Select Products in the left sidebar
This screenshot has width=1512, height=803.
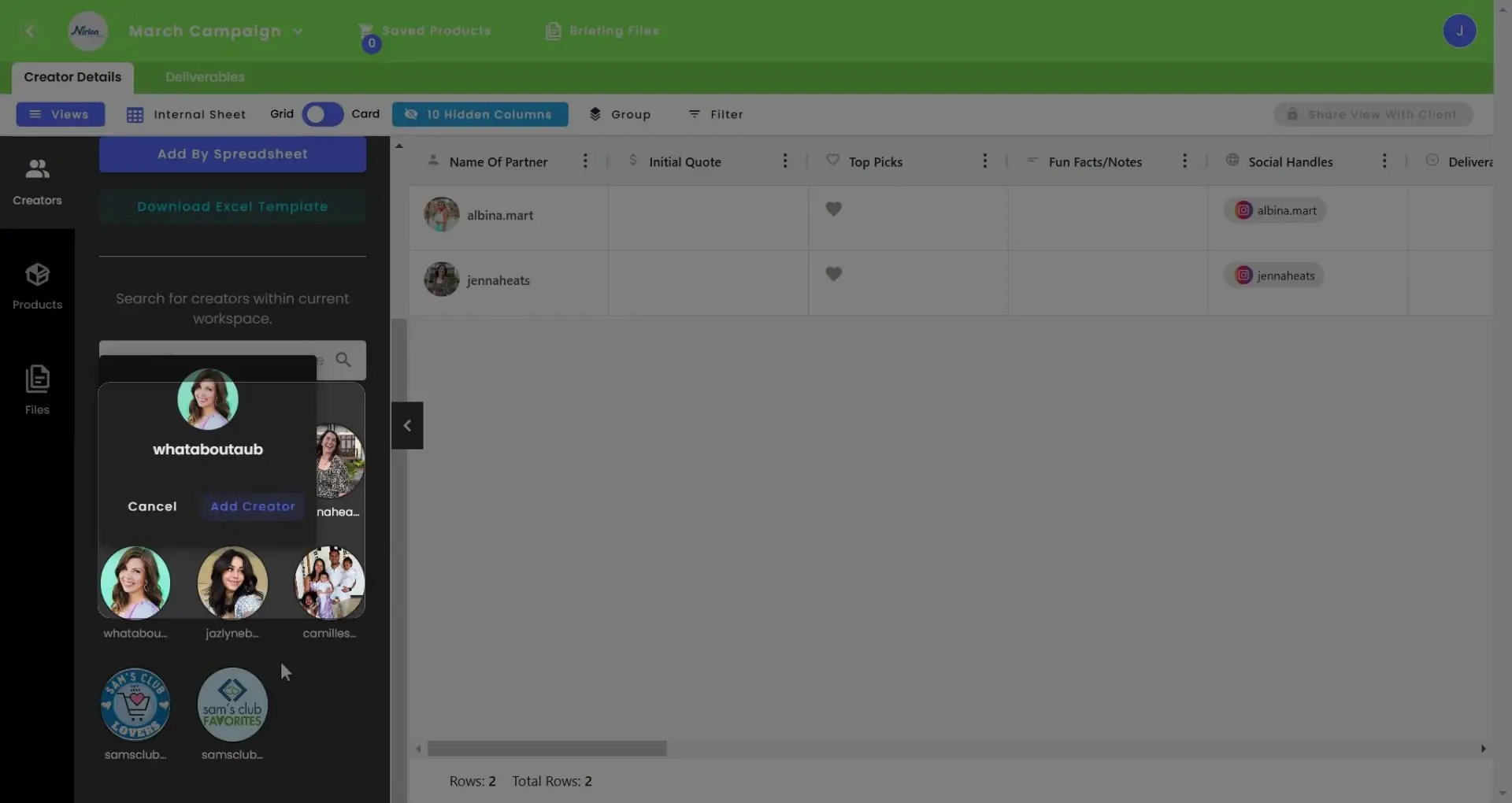[x=37, y=285]
